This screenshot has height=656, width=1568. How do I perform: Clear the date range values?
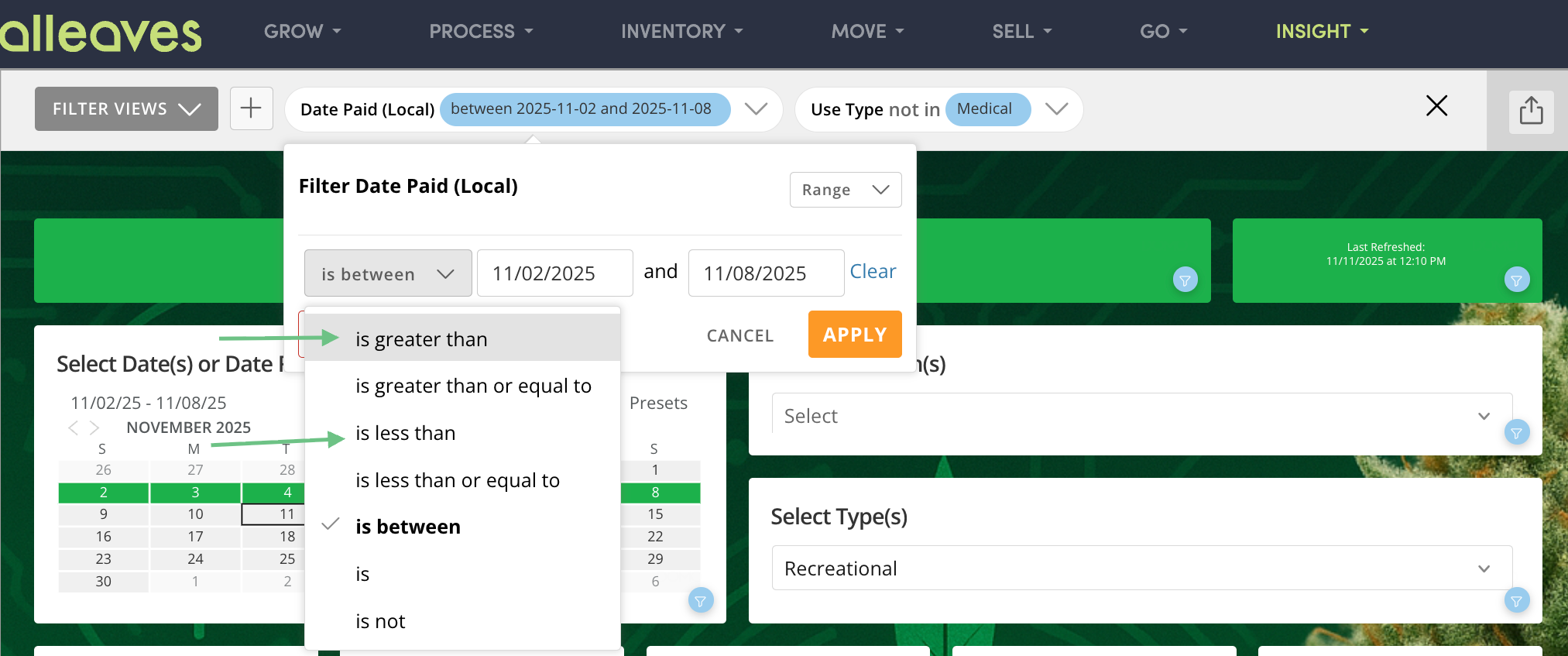873,271
